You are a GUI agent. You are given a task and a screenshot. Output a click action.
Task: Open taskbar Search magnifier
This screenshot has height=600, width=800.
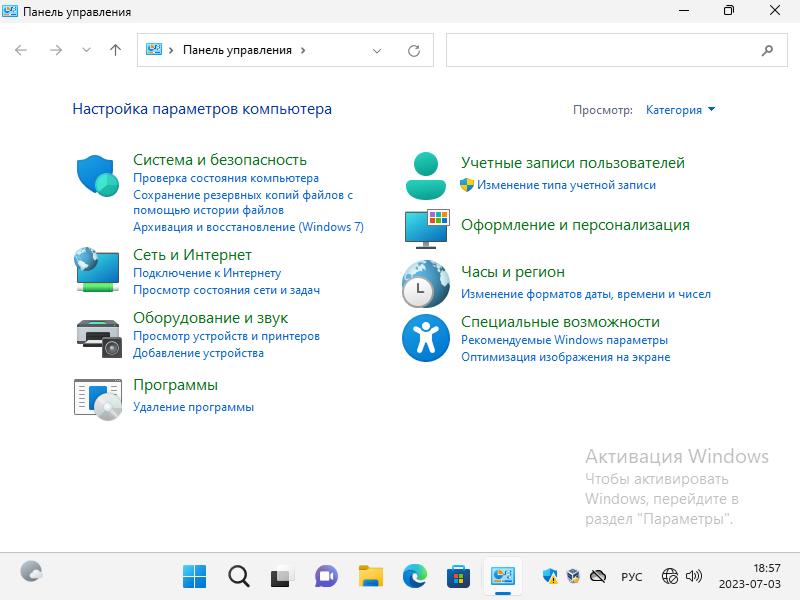(x=238, y=577)
